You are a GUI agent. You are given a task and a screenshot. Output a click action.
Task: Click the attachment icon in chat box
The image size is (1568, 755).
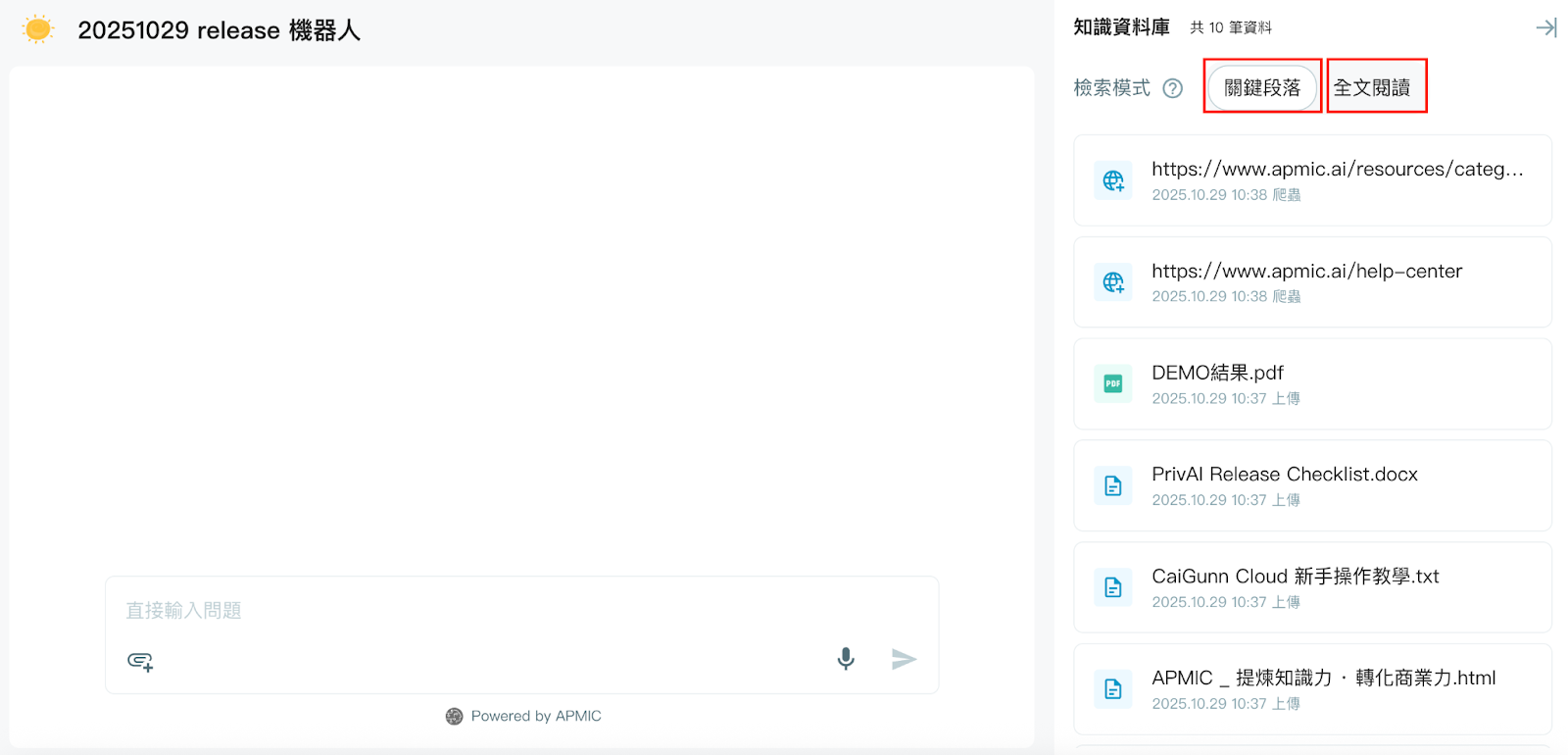[140, 661]
